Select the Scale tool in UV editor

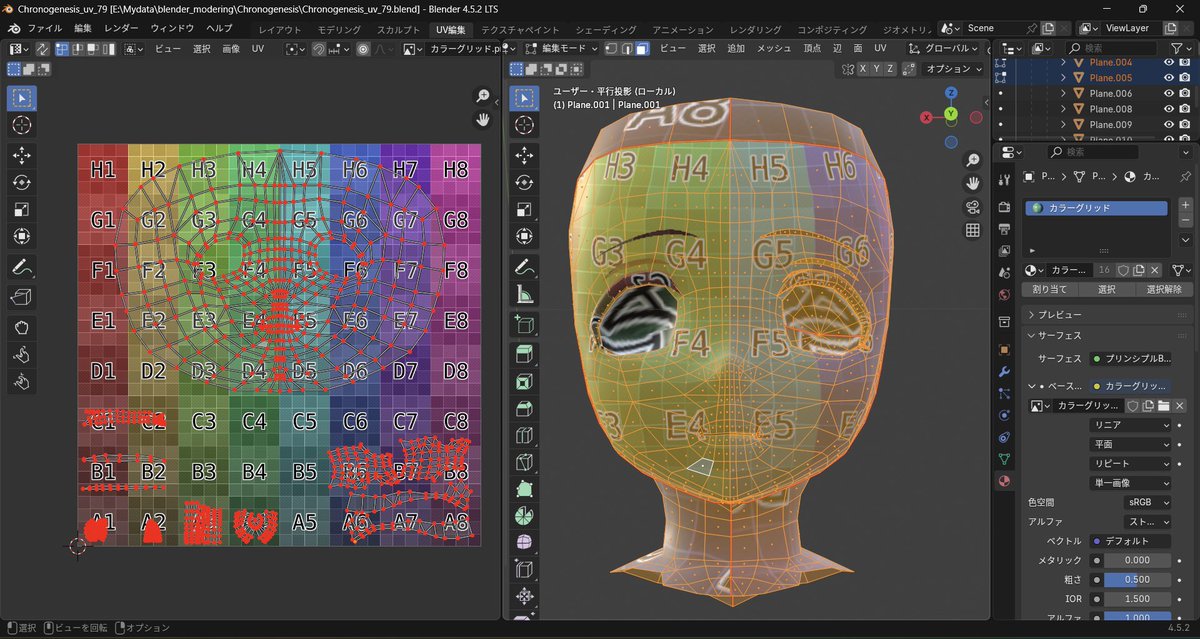[x=22, y=209]
